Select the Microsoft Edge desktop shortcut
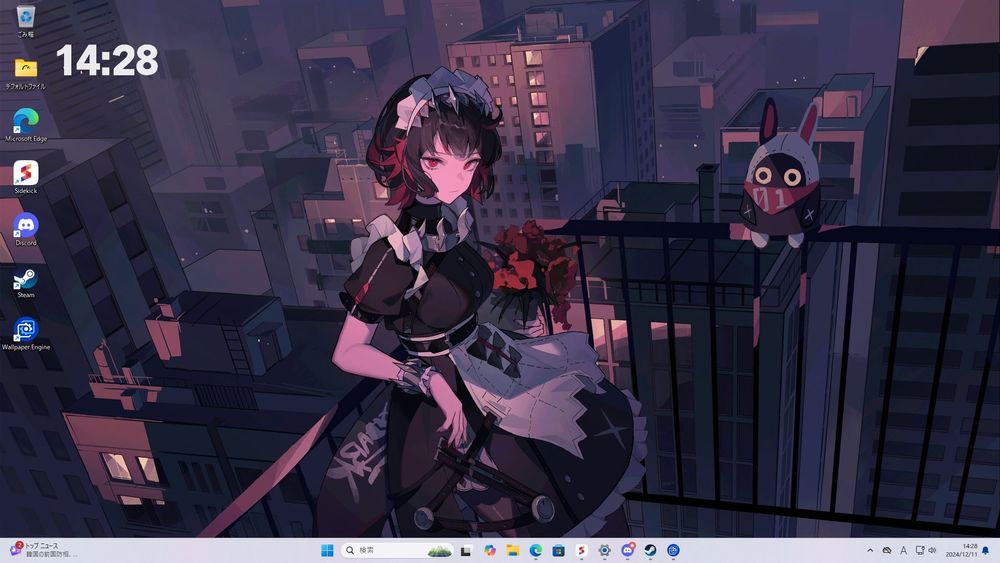The image size is (1000, 563). click(x=26, y=125)
